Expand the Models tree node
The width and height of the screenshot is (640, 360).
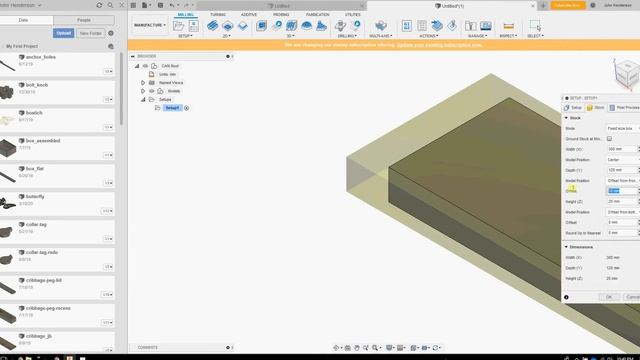tap(143, 91)
